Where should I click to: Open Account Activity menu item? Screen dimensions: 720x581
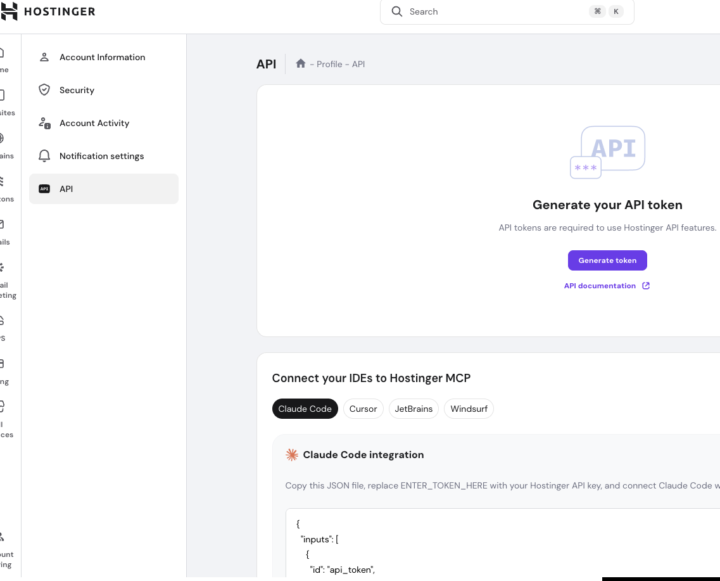point(94,123)
